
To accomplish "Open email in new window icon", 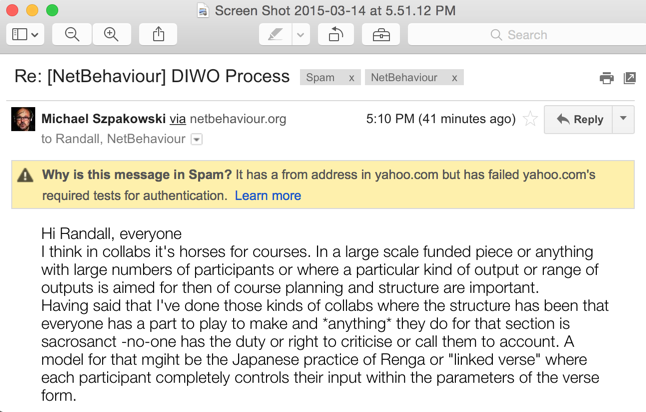I will pos(630,77).
